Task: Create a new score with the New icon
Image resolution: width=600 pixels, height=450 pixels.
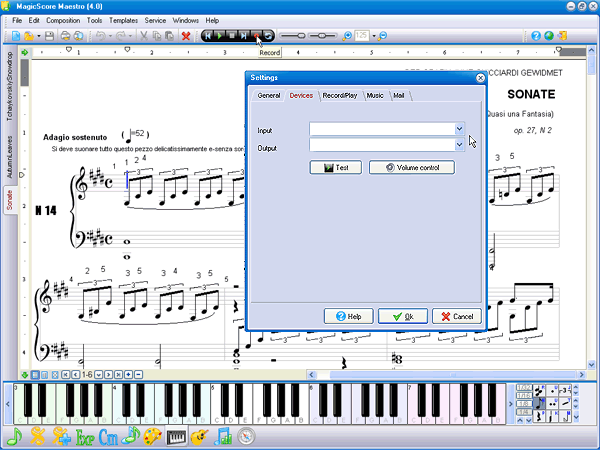Action: [16, 36]
